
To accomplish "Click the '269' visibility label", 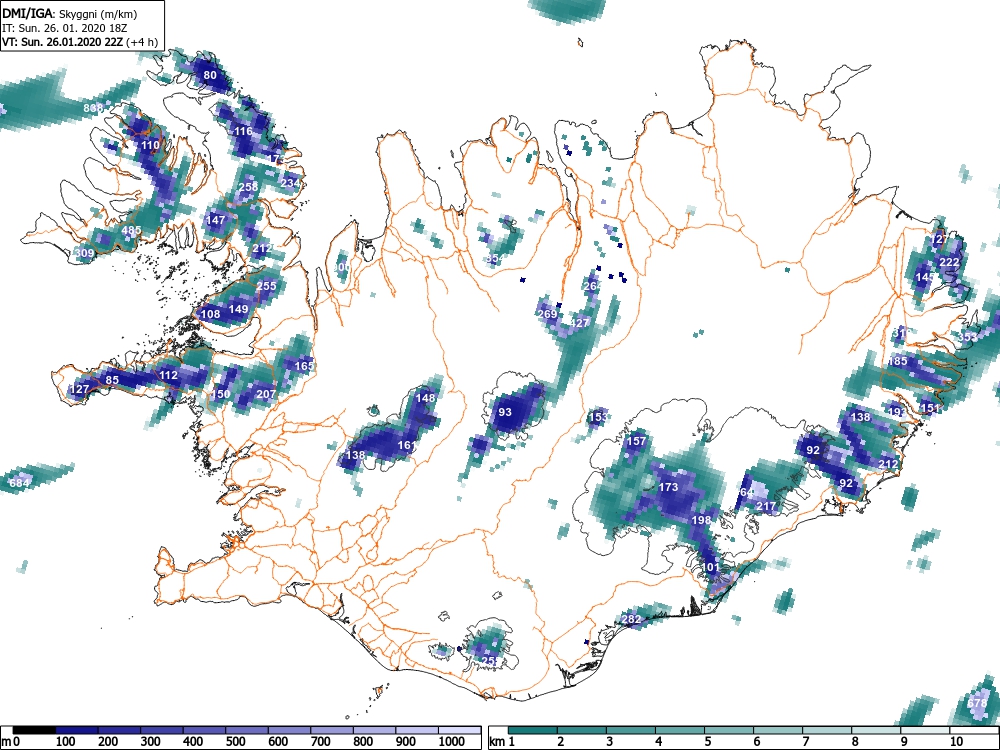I will (547, 314).
